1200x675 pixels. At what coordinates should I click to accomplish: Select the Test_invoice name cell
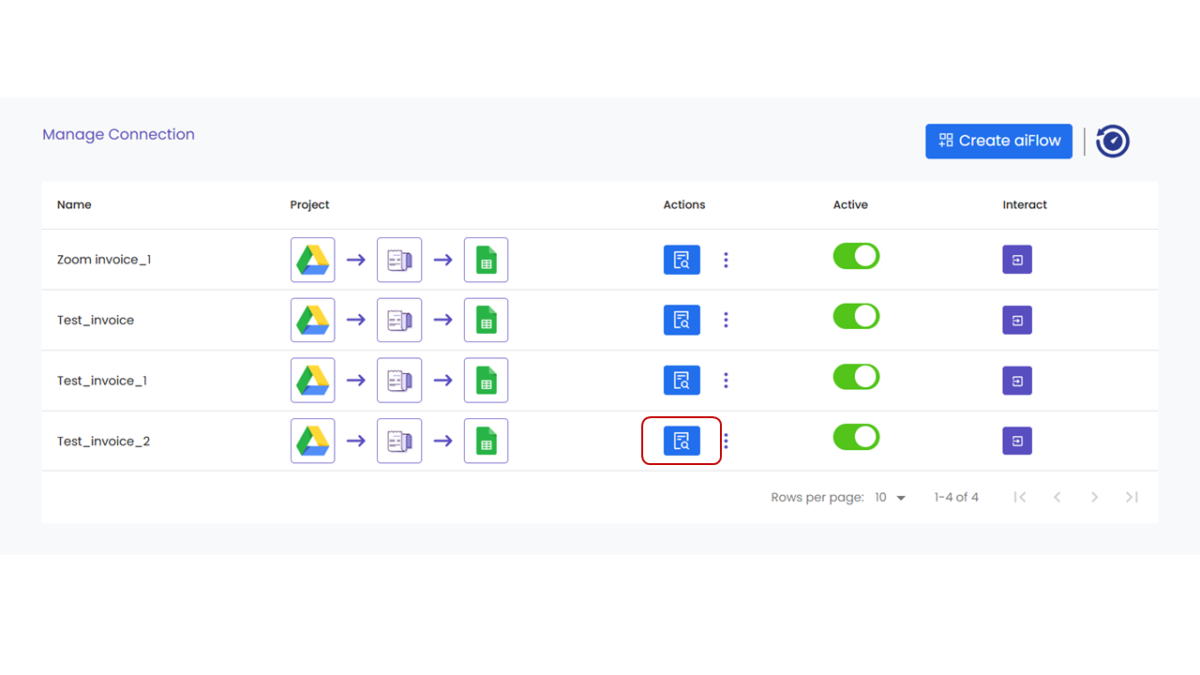tap(95, 320)
